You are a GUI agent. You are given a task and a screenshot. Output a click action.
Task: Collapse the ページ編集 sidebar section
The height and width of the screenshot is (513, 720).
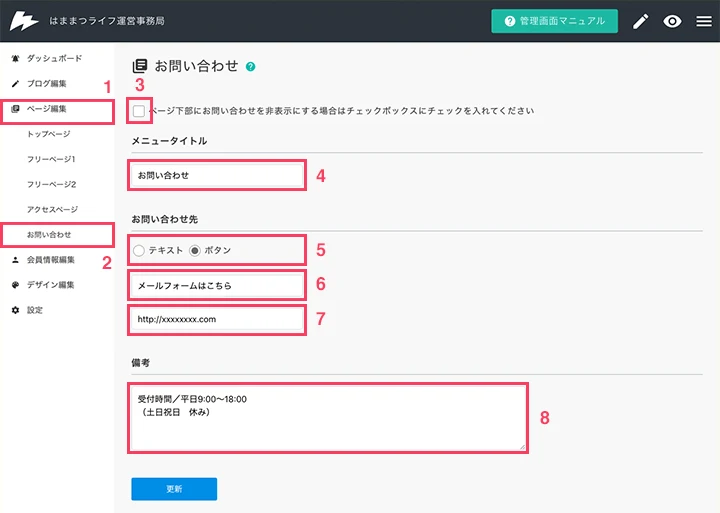click(x=58, y=109)
